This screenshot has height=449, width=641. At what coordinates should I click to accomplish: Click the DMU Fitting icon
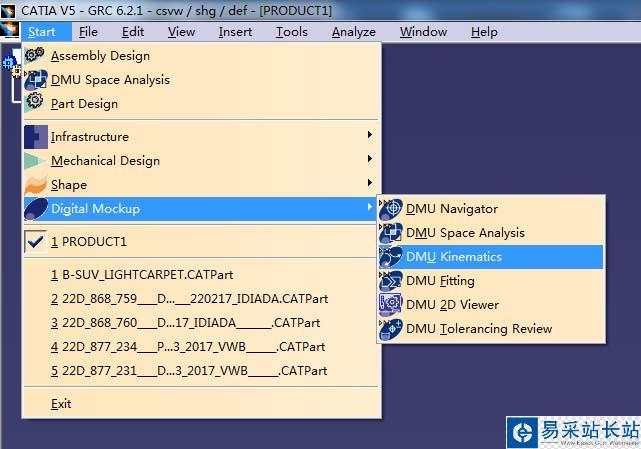[x=391, y=281]
